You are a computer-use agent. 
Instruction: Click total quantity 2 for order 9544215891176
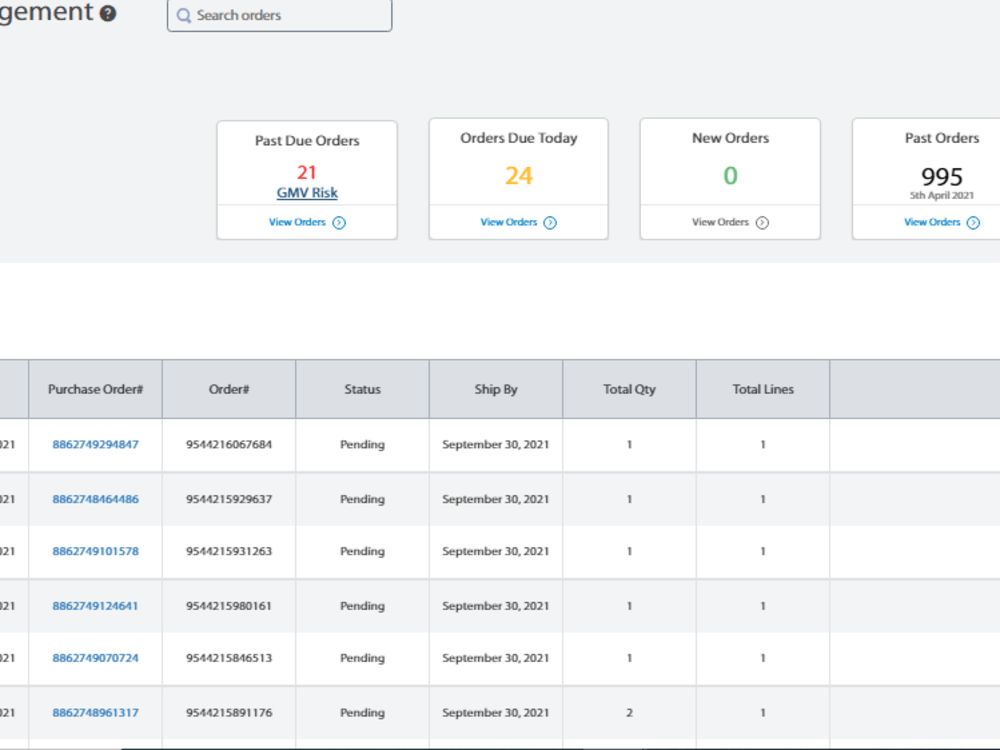tap(629, 712)
